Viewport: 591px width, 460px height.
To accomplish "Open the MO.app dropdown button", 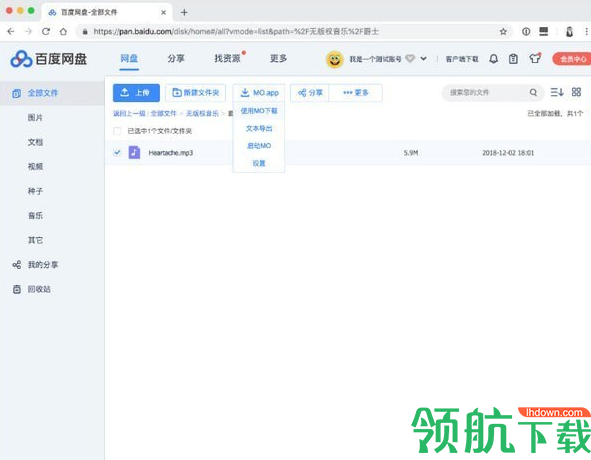I will pos(259,93).
